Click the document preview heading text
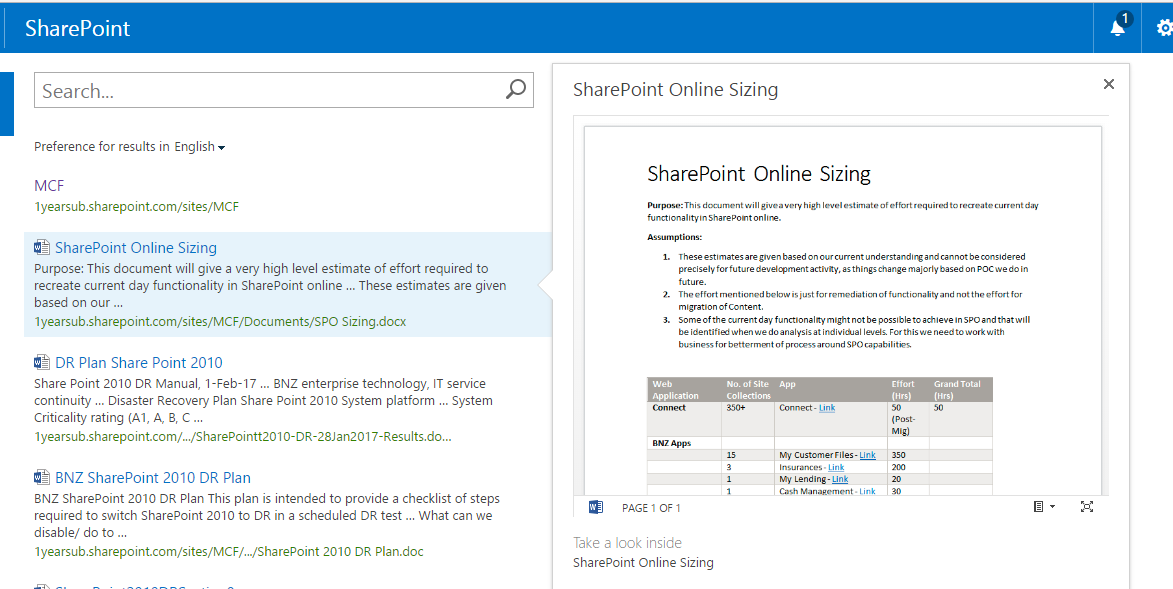Viewport: 1173px width, 589px height. tap(759, 174)
